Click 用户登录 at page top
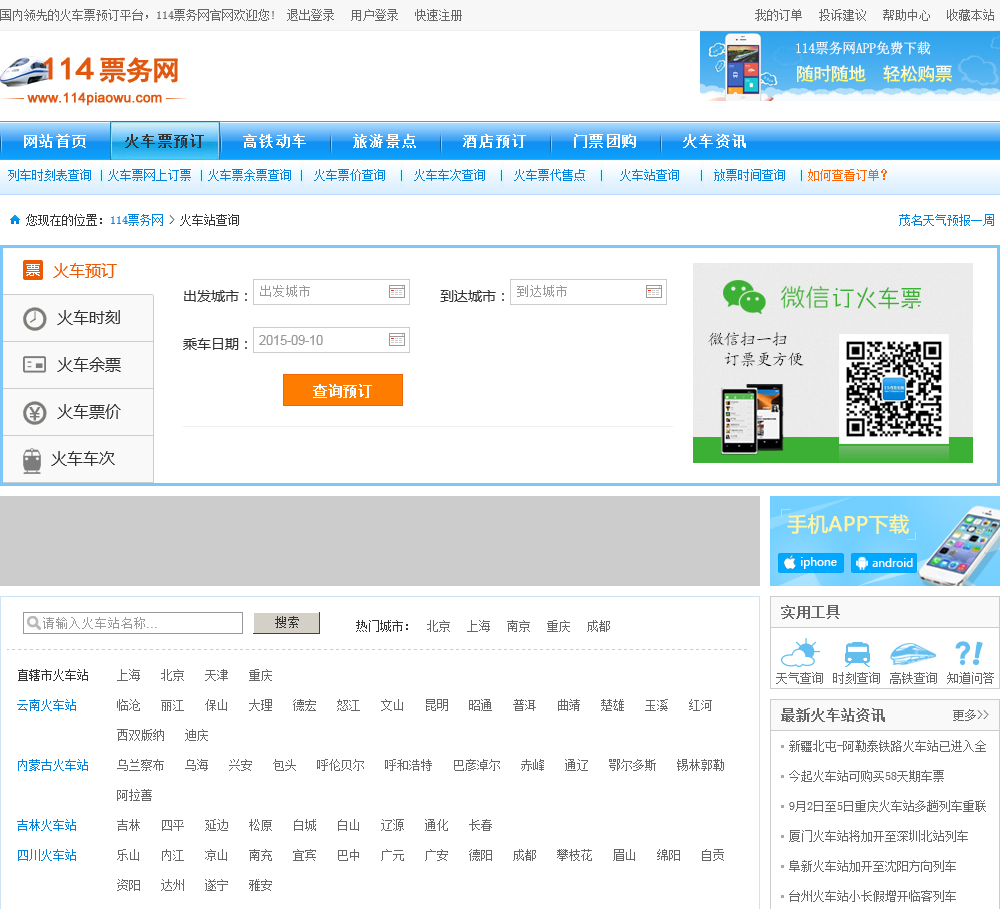The image size is (1000, 909). (x=374, y=15)
